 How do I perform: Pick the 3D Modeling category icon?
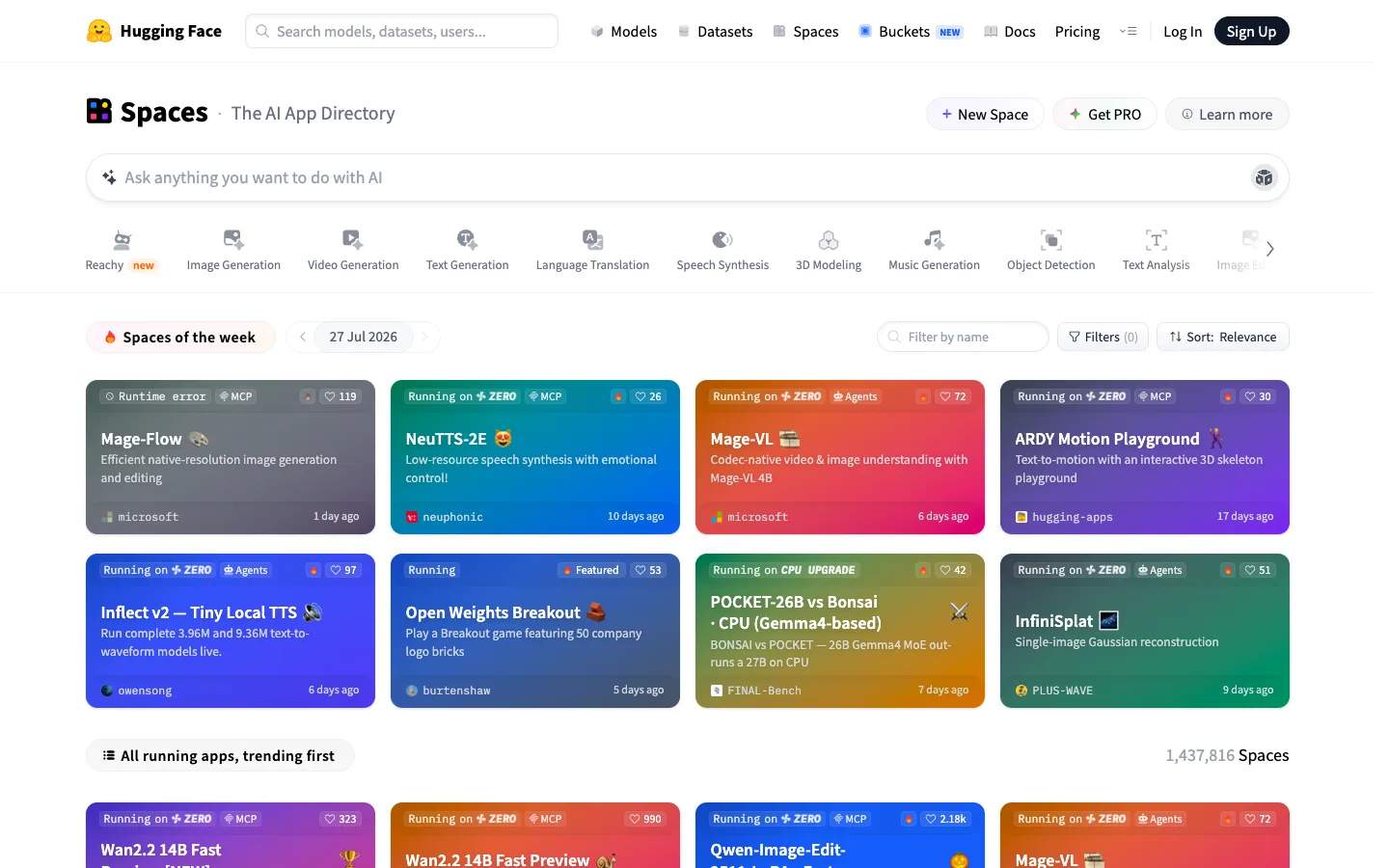click(829, 240)
